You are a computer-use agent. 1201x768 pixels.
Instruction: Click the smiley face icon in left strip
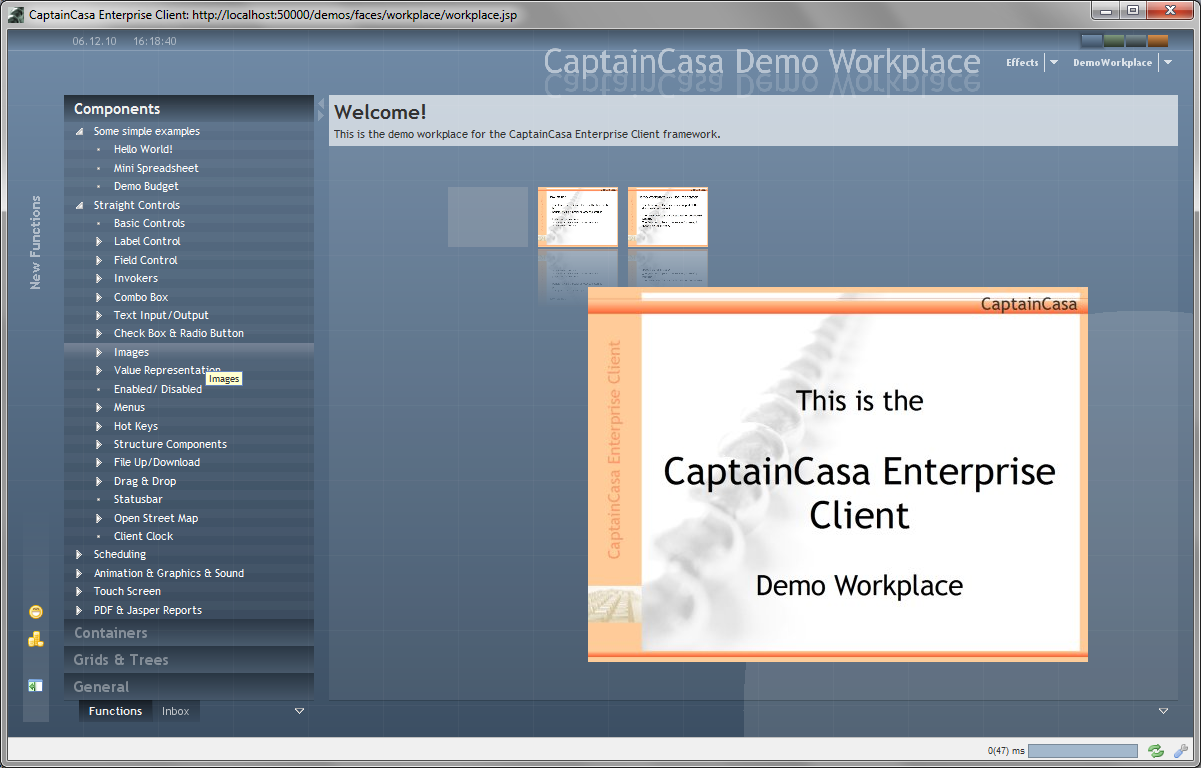click(36, 612)
